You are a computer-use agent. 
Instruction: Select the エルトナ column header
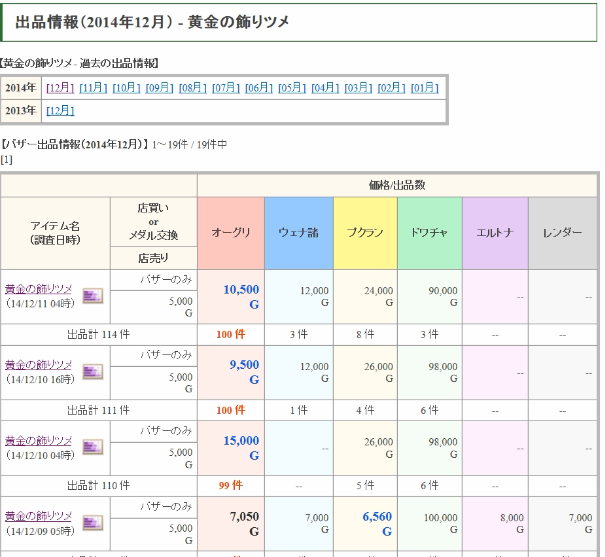[x=495, y=233]
